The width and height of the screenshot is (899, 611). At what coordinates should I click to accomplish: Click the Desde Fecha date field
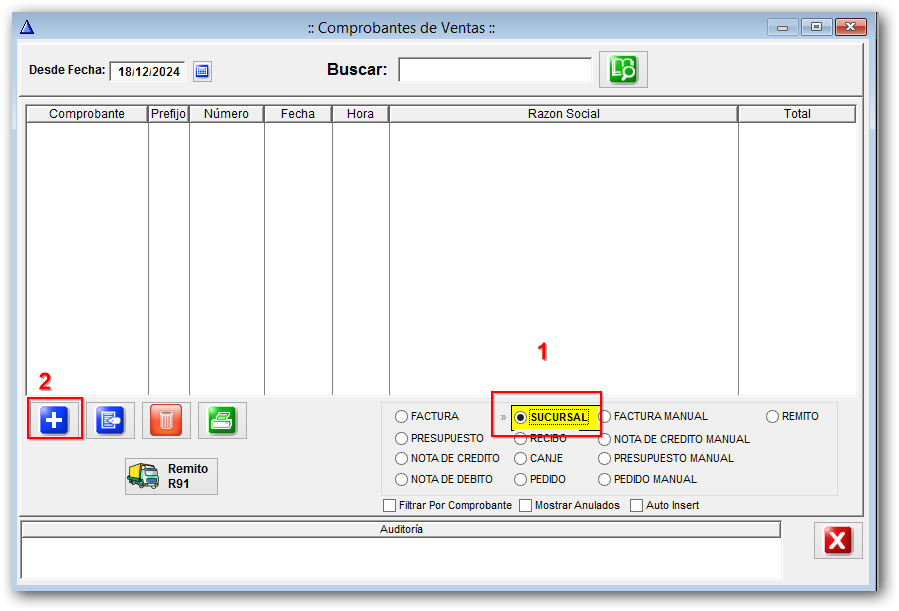[148, 71]
